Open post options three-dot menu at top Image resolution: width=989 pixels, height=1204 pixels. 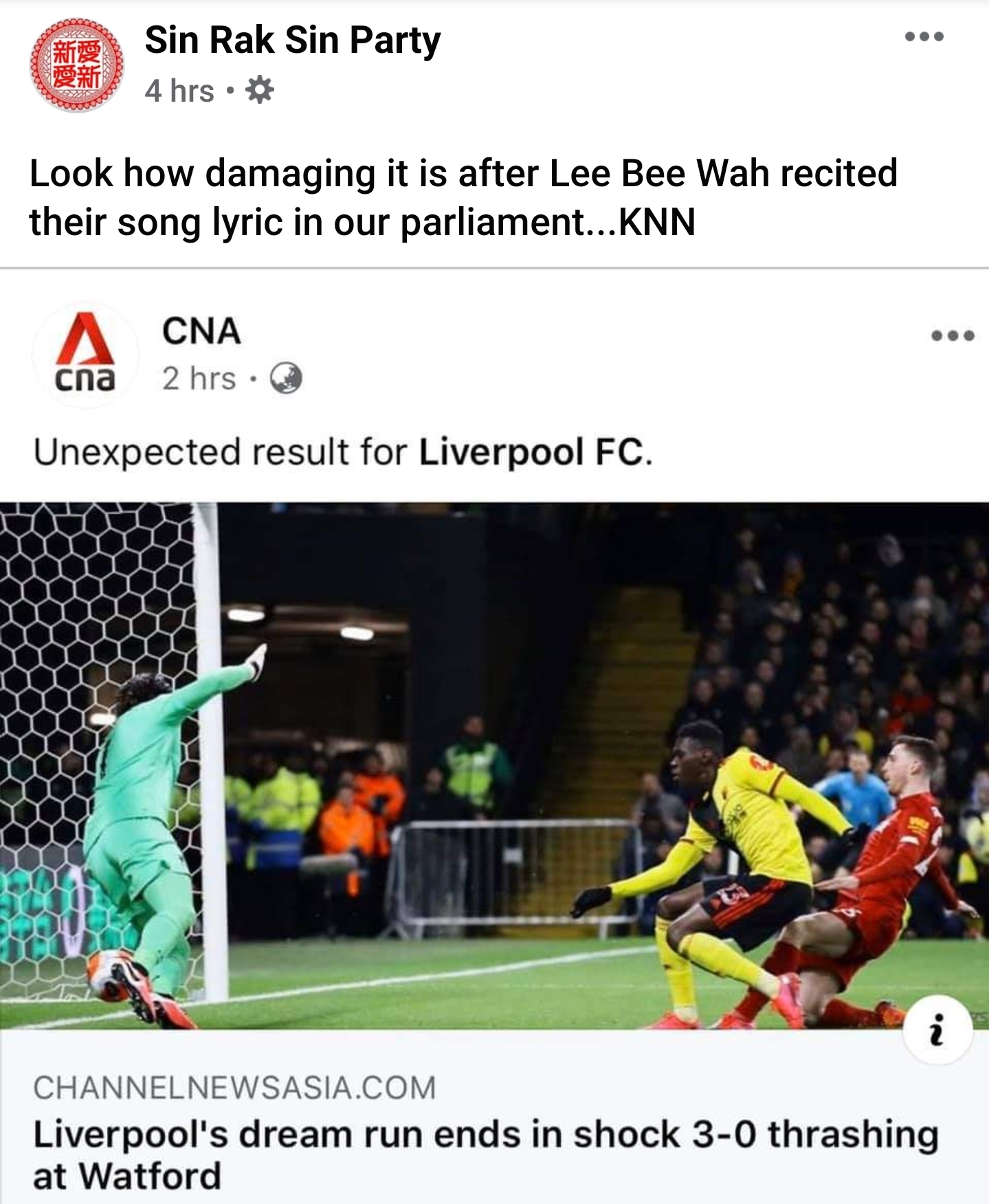tap(924, 37)
